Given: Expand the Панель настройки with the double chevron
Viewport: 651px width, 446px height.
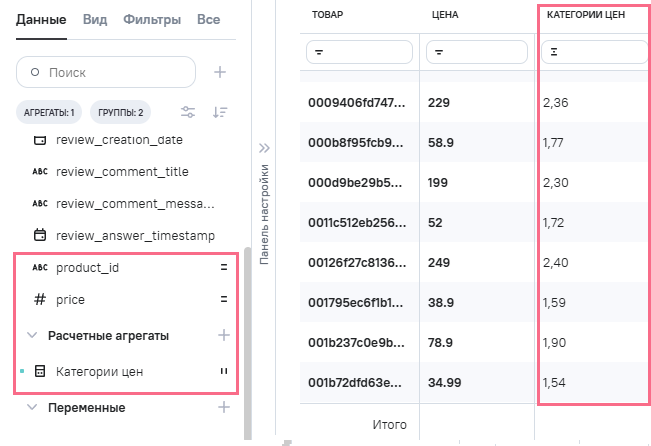Looking at the screenshot, I should point(264,148).
